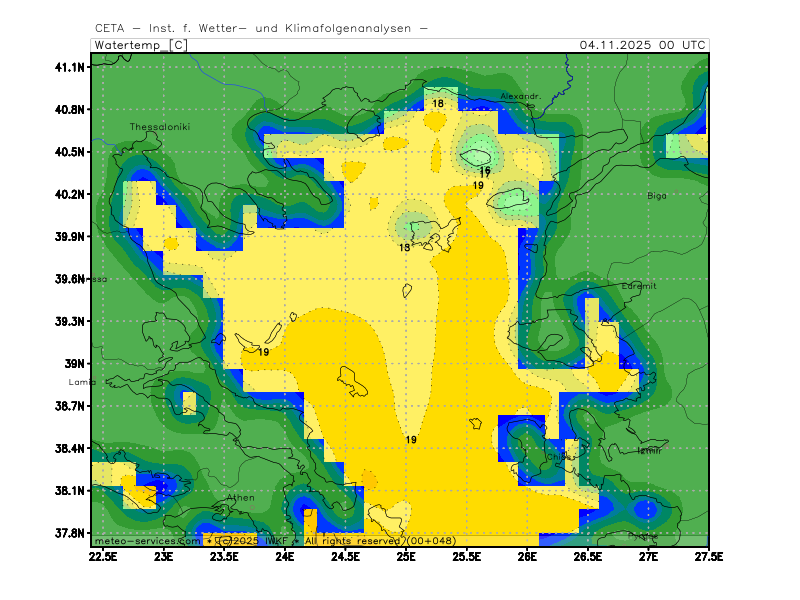
Task: Click the 25E longitude axis label
Action: pyautogui.click(x=407, y=555)
